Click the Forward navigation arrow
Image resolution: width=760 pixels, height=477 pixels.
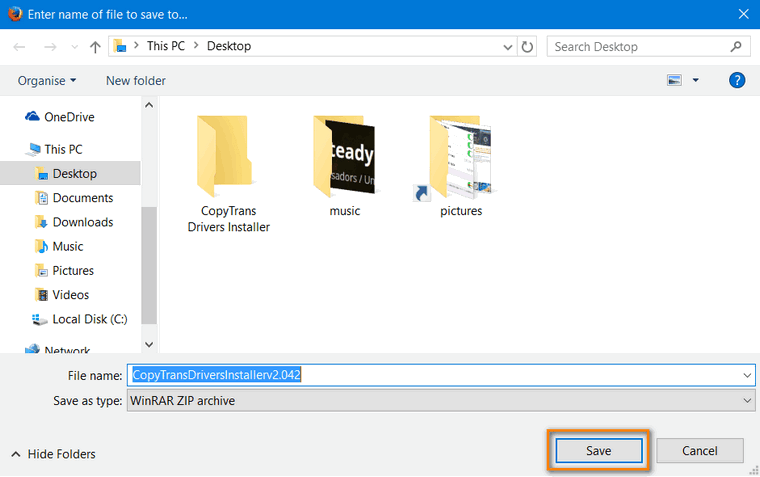pos(50,47)
